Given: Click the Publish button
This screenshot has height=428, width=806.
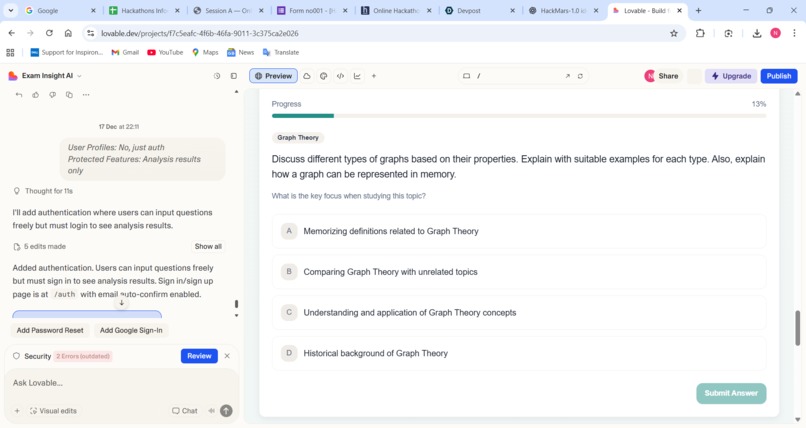Looking at the screenshot, I should (x=779, y=76).
